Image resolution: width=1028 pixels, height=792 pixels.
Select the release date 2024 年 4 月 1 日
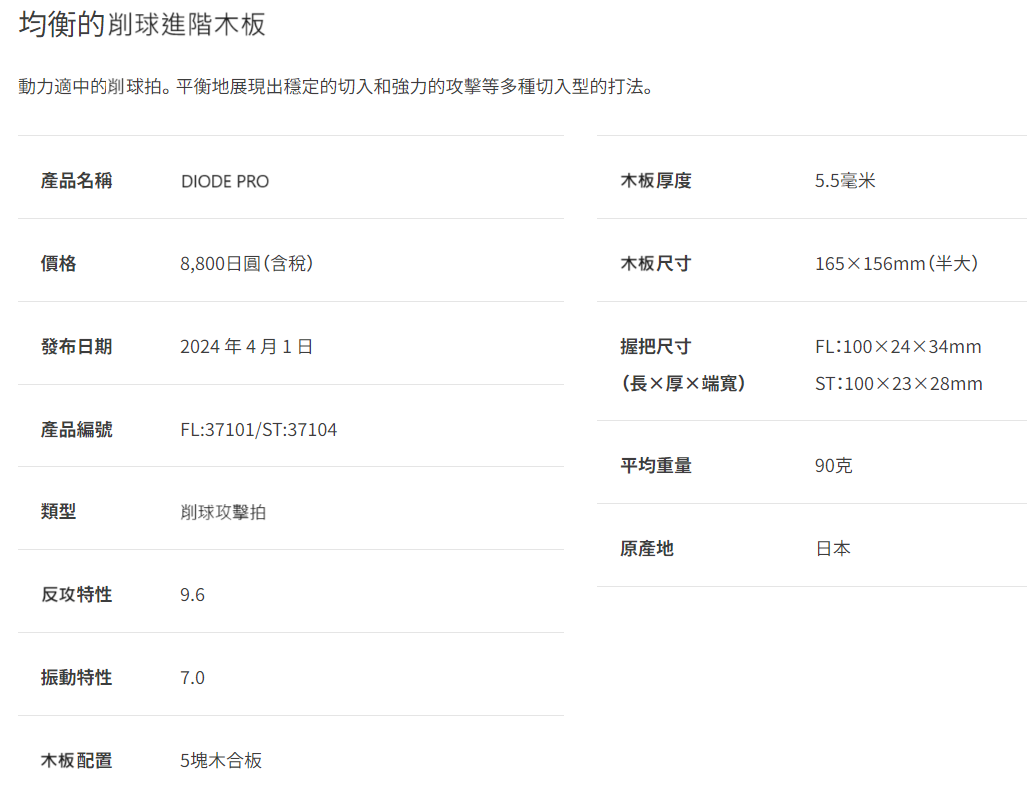click(247, 346)
